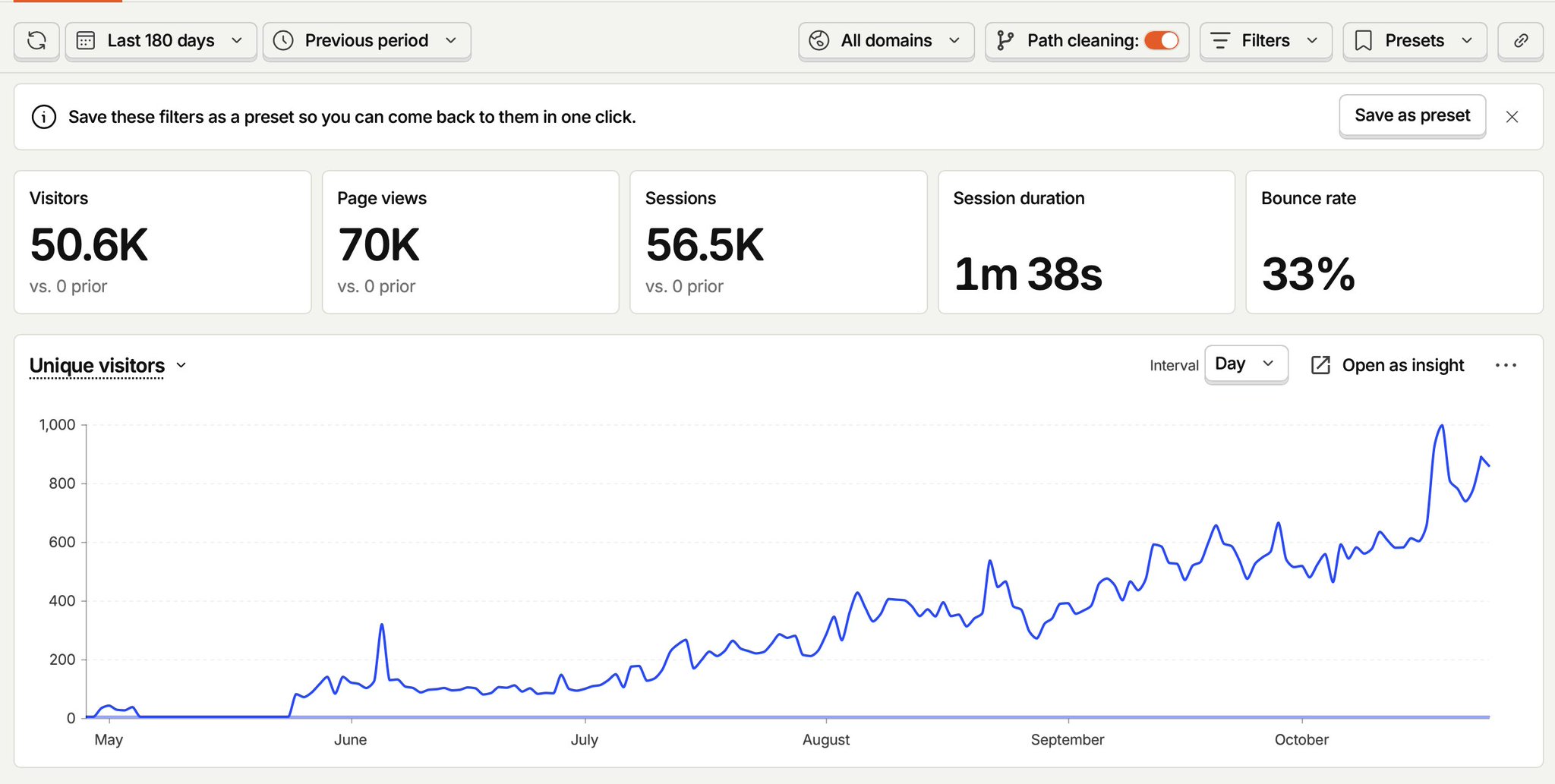Click the August label on the chart axis
Viewport: 1555px width, 784px height.
pyautogui.click(x=826, y=740)
